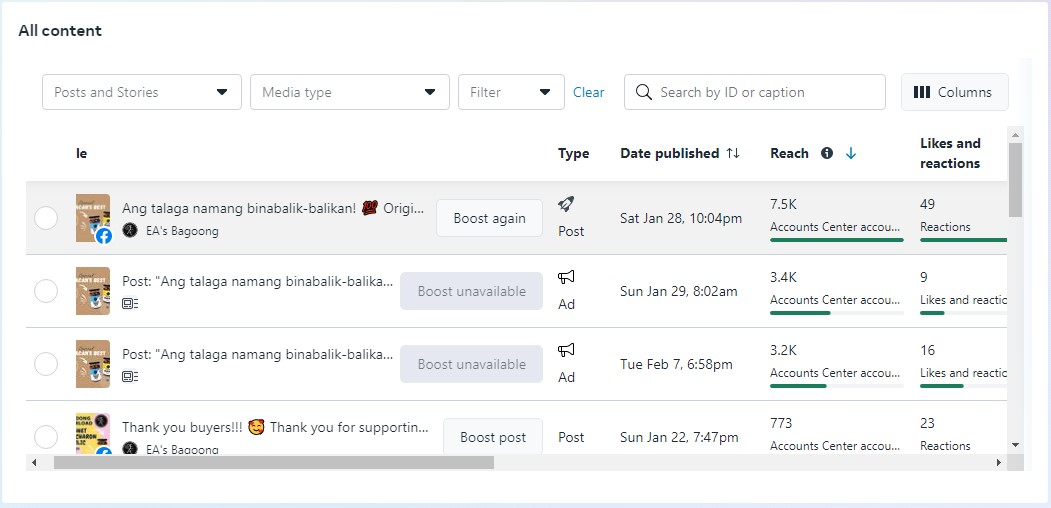The height and width of the screenshot is (508, 1051).
Task: Open thumbnail of the Thank you buyers post
Action: (x=92, y=434)
